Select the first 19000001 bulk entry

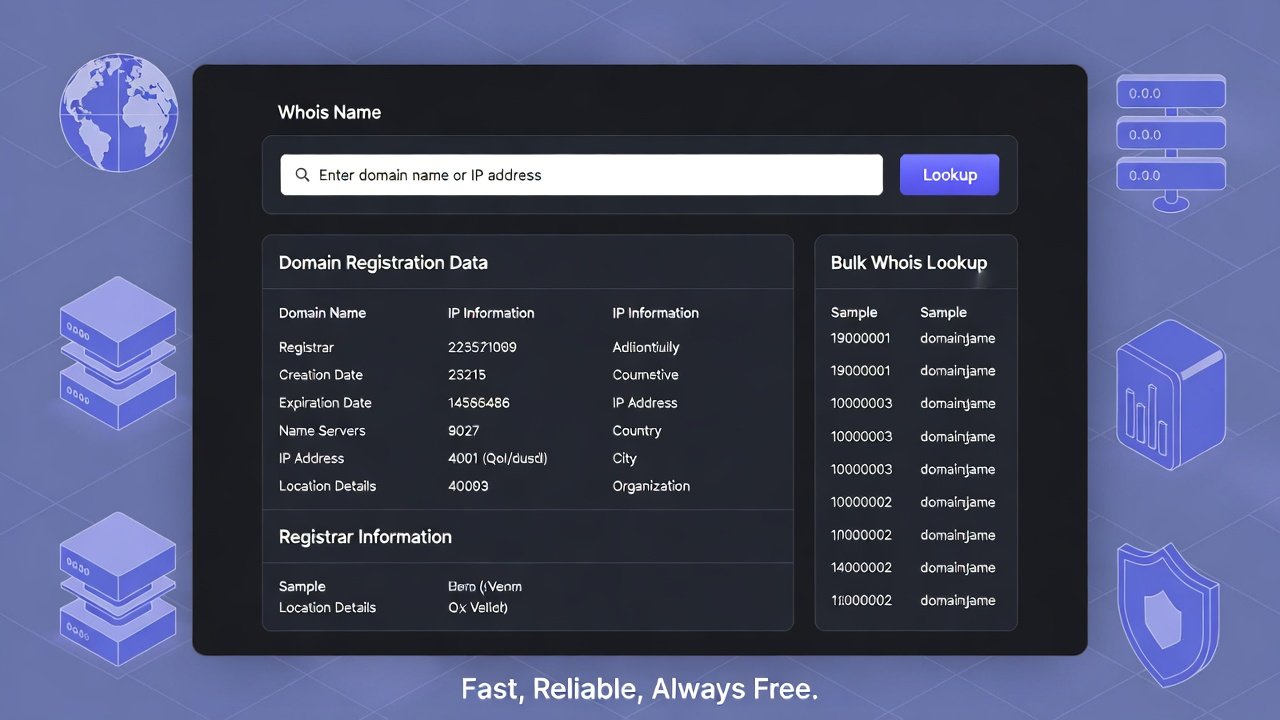860,338
